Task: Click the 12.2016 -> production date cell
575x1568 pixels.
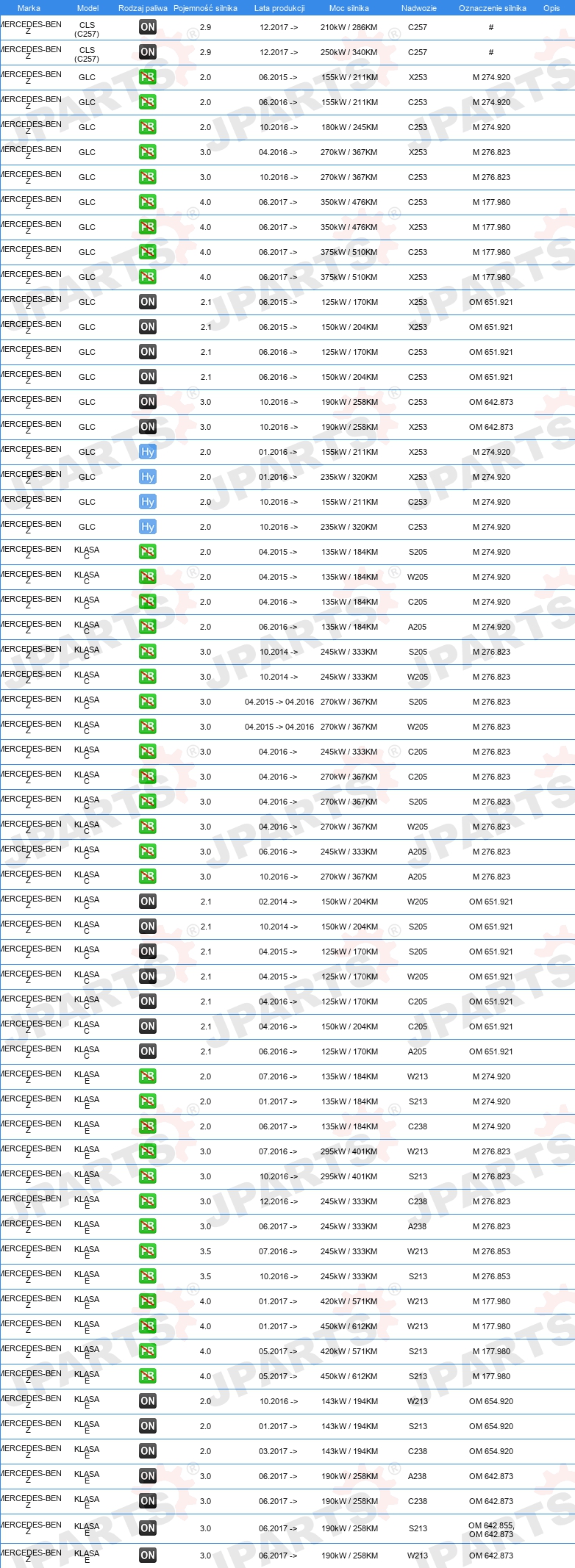Action: click(x=278, y=1201)
